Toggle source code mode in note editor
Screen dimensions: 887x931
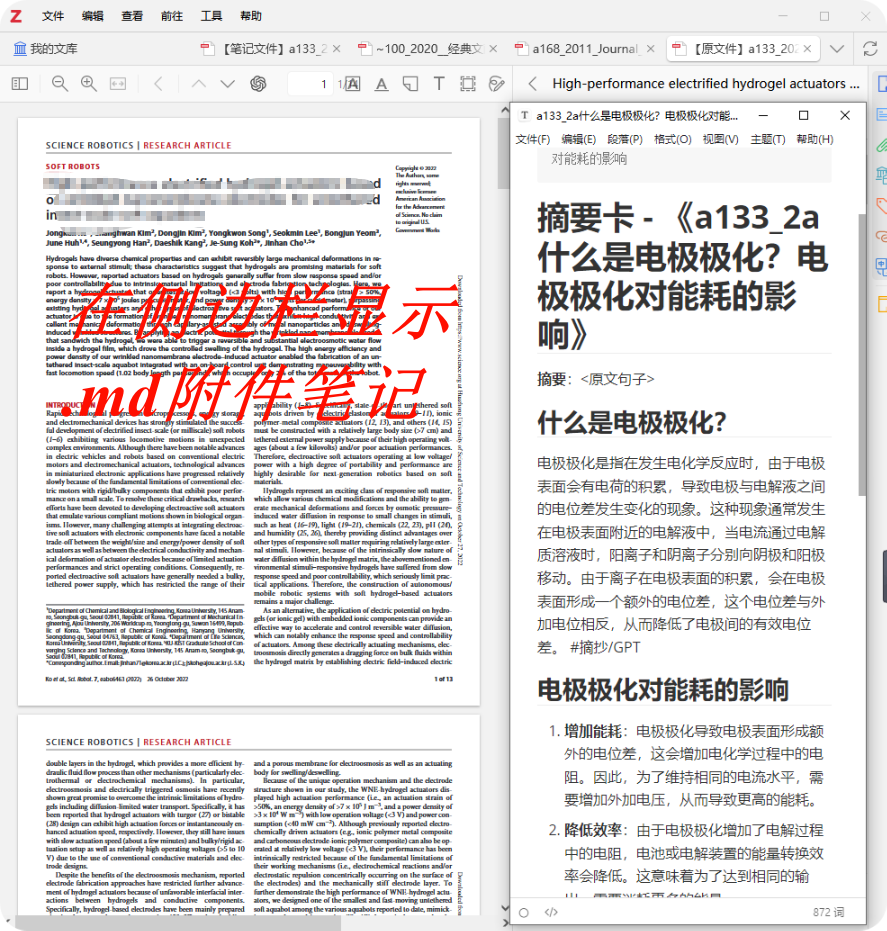click(551, 912)
